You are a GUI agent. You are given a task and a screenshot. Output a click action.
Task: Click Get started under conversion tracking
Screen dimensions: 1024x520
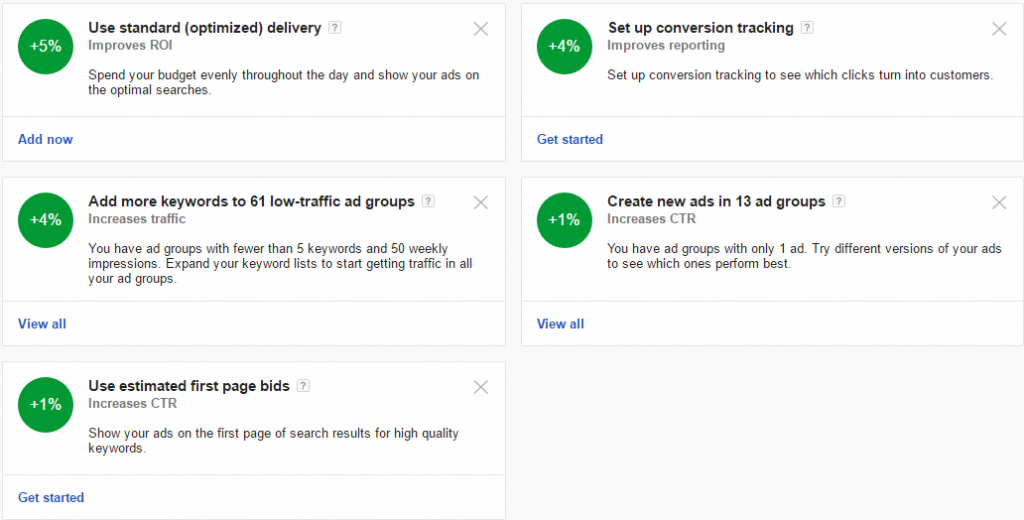[569, 139]
